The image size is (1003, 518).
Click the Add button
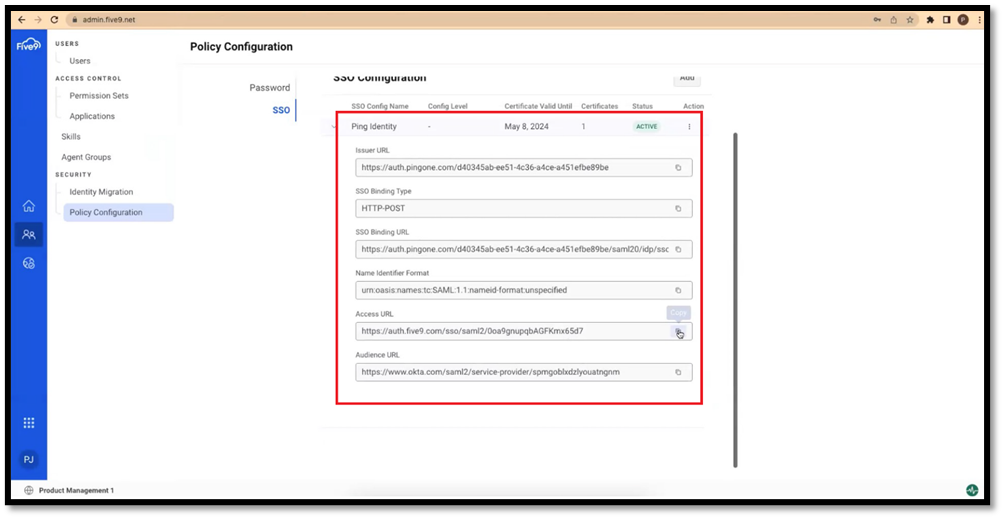point(687,79)
